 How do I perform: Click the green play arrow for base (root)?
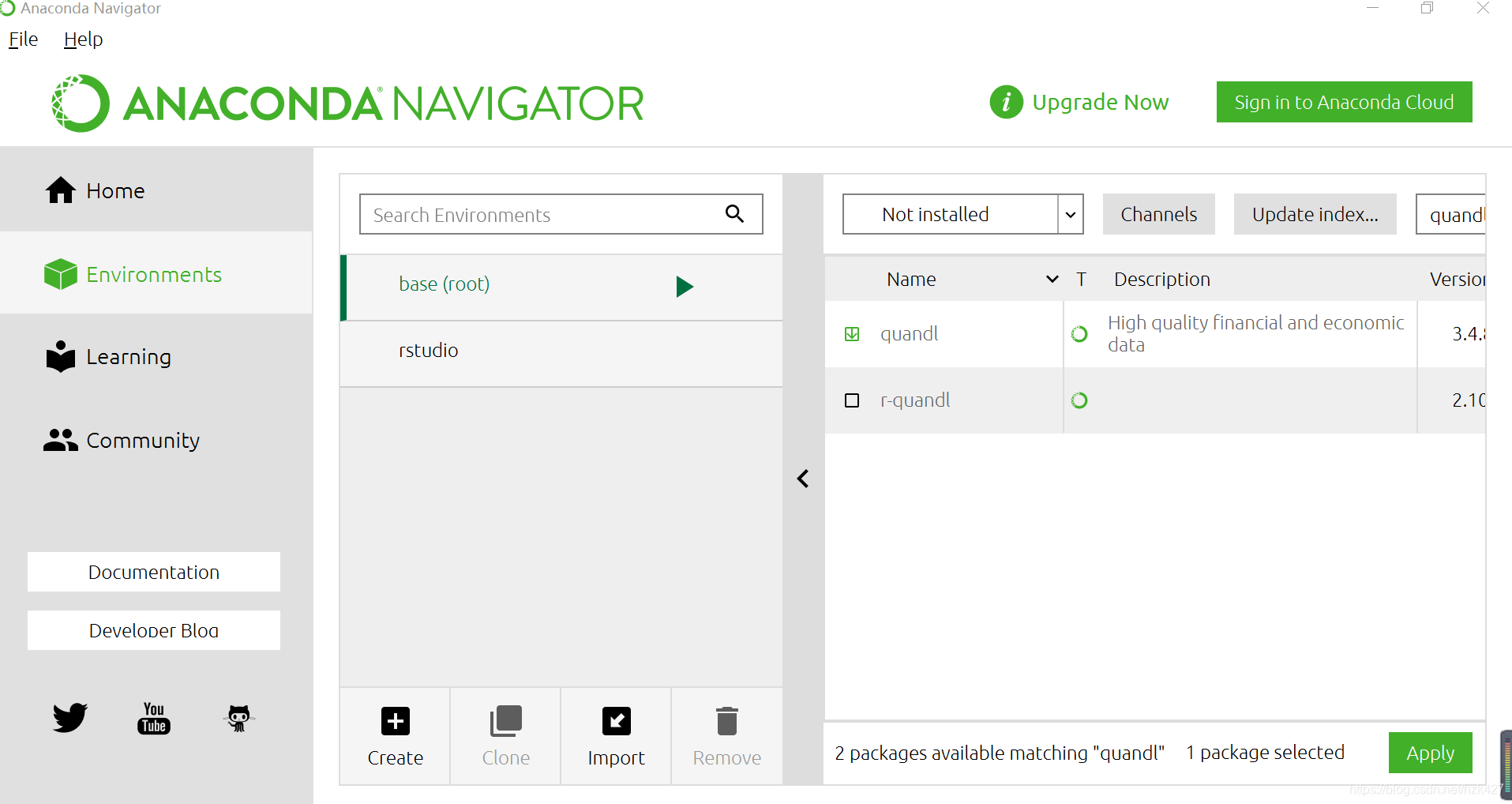click(685, 286)
